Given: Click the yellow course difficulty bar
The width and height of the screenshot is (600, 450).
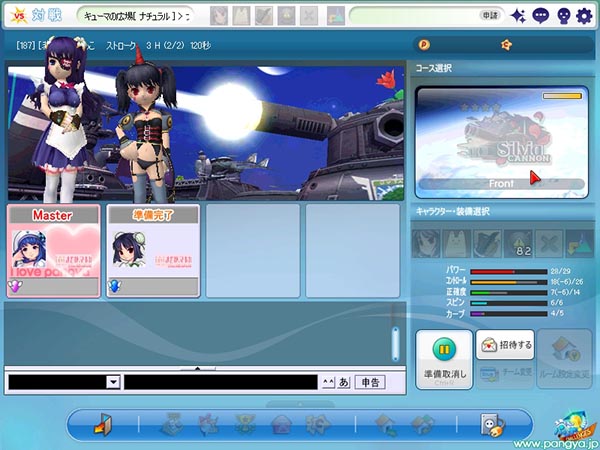Looking at the screenshot, I should click(x=562, y=96).
